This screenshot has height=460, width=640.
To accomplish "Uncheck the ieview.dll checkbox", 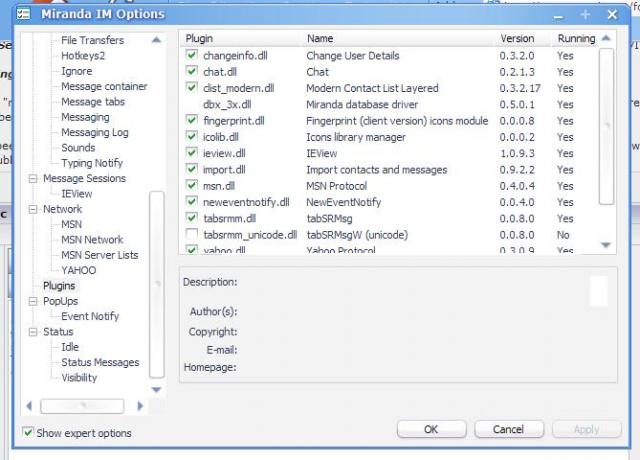I will tap(191, 153).
